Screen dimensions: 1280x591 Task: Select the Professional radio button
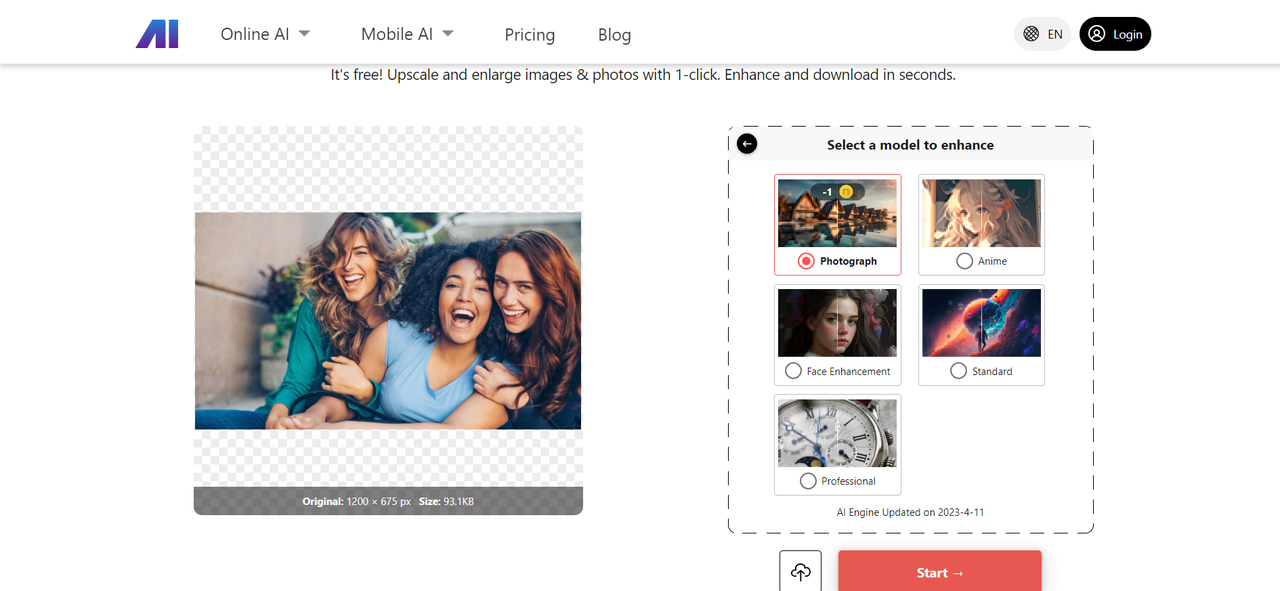point(808,481)
